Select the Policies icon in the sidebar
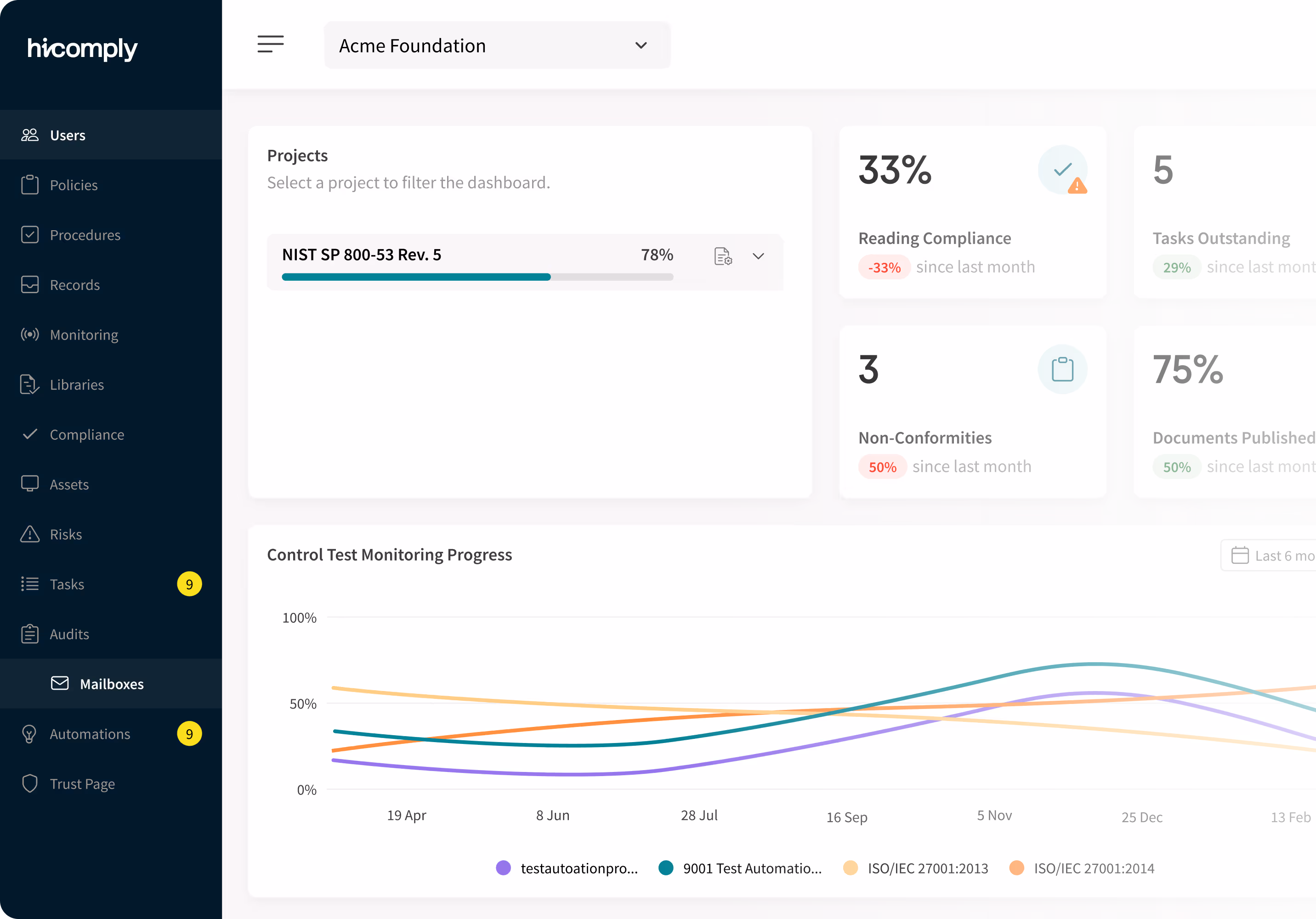This screenshot has width=1316, height=919. [30, 185]
